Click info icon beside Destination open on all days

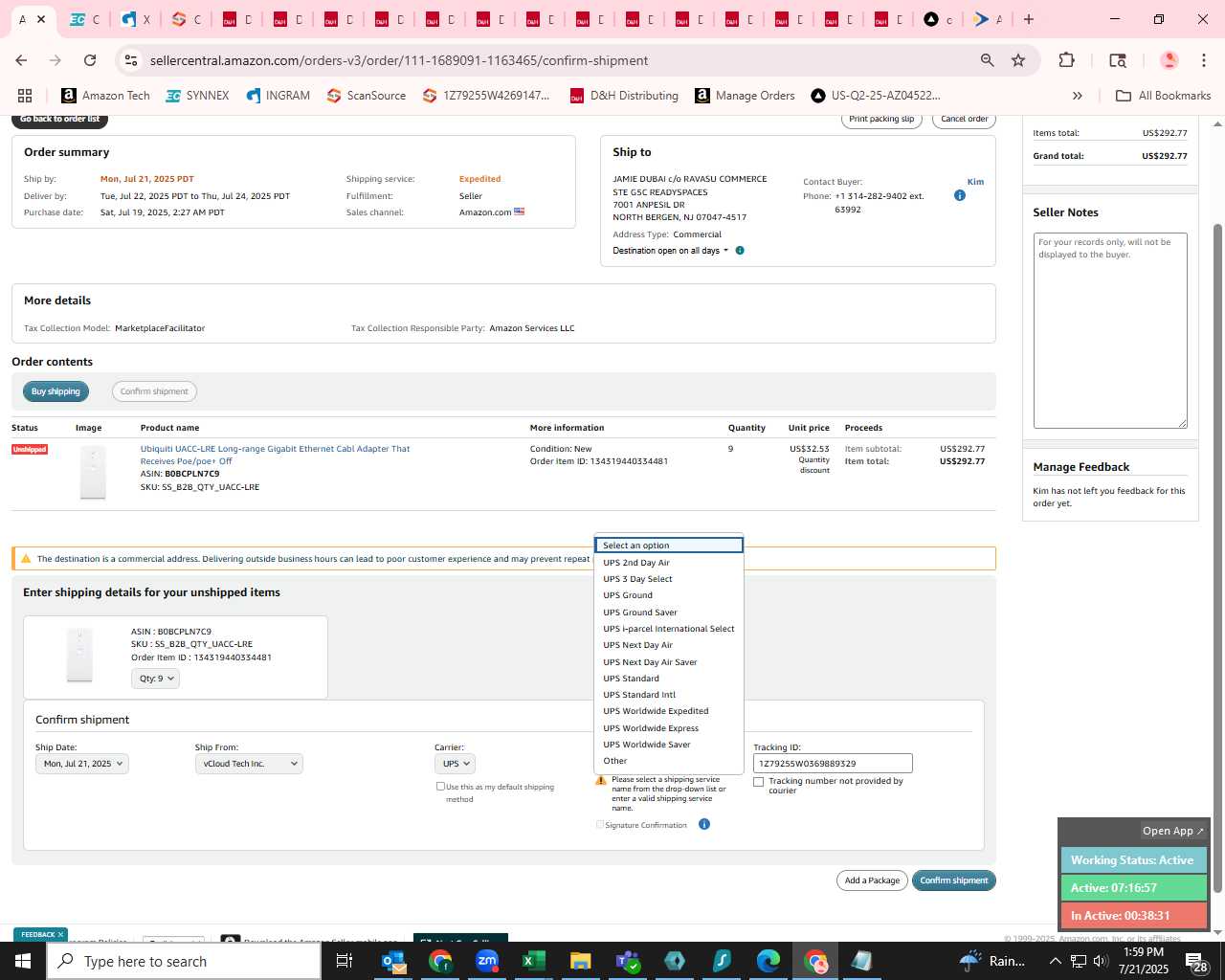coord(740,251)
